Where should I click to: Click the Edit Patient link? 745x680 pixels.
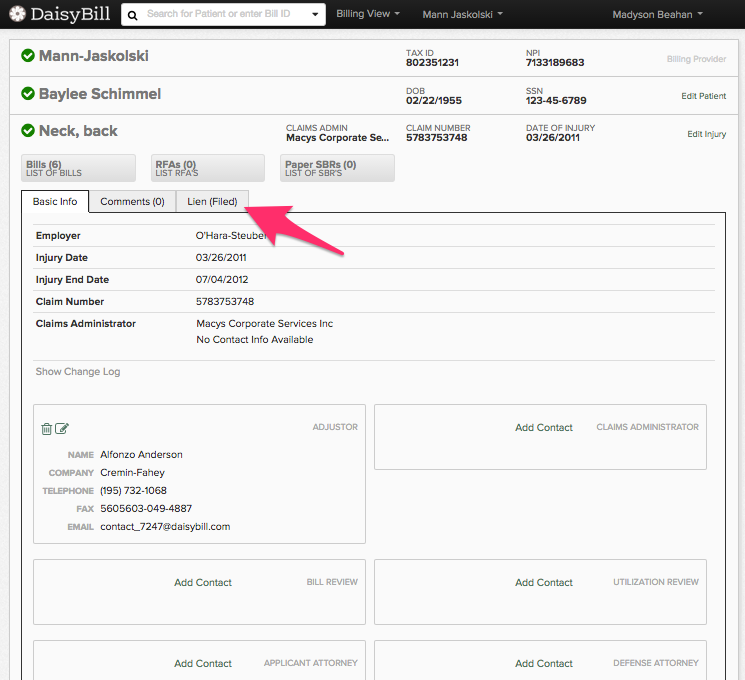[703, 96]
